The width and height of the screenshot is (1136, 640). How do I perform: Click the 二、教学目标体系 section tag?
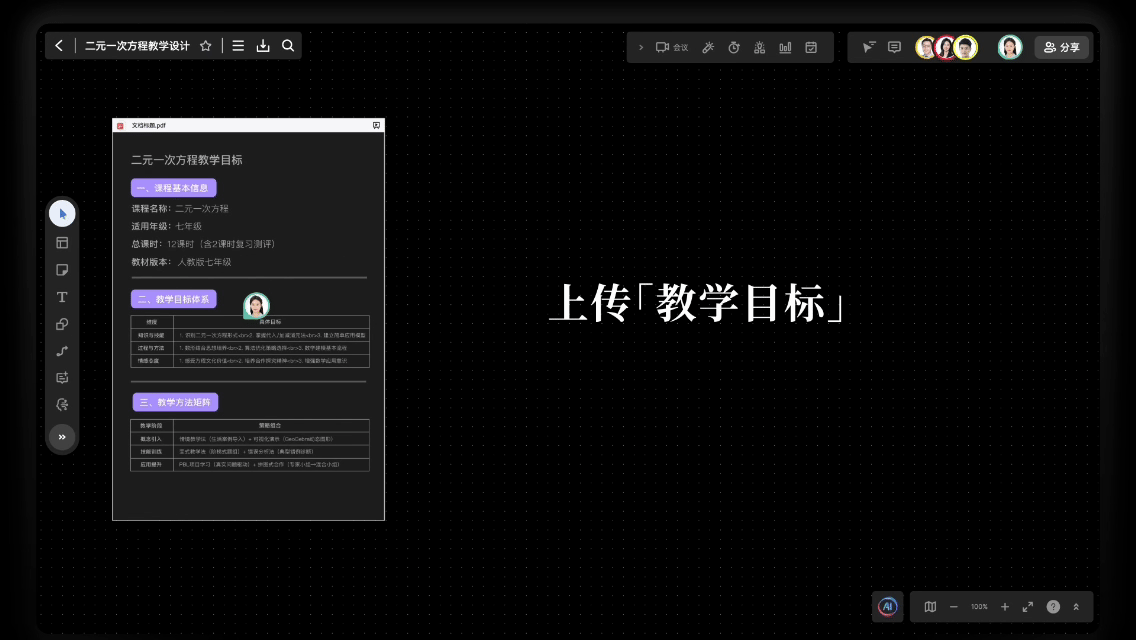[174, 299]
